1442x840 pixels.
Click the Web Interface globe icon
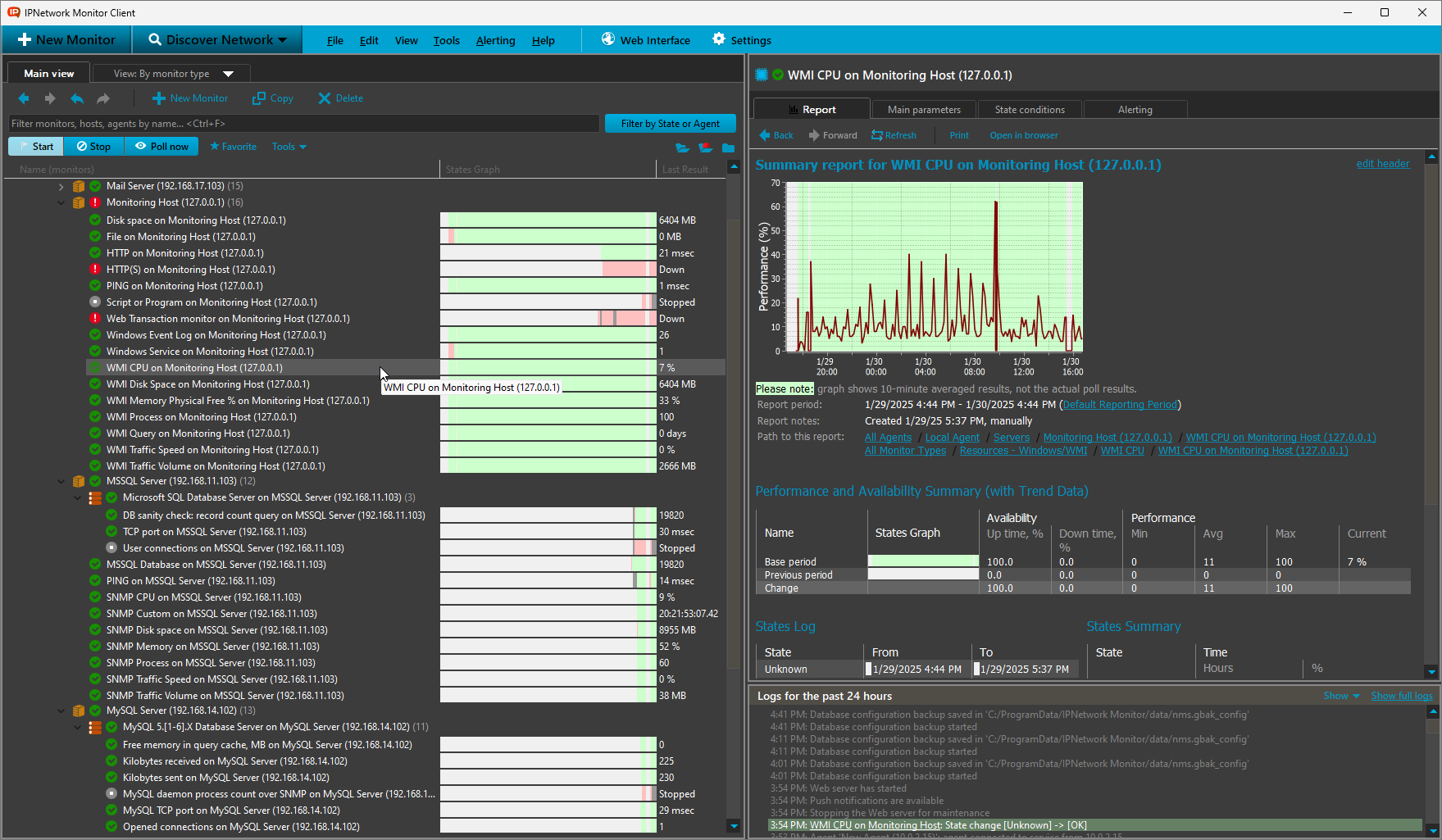[x=608, y=39]
